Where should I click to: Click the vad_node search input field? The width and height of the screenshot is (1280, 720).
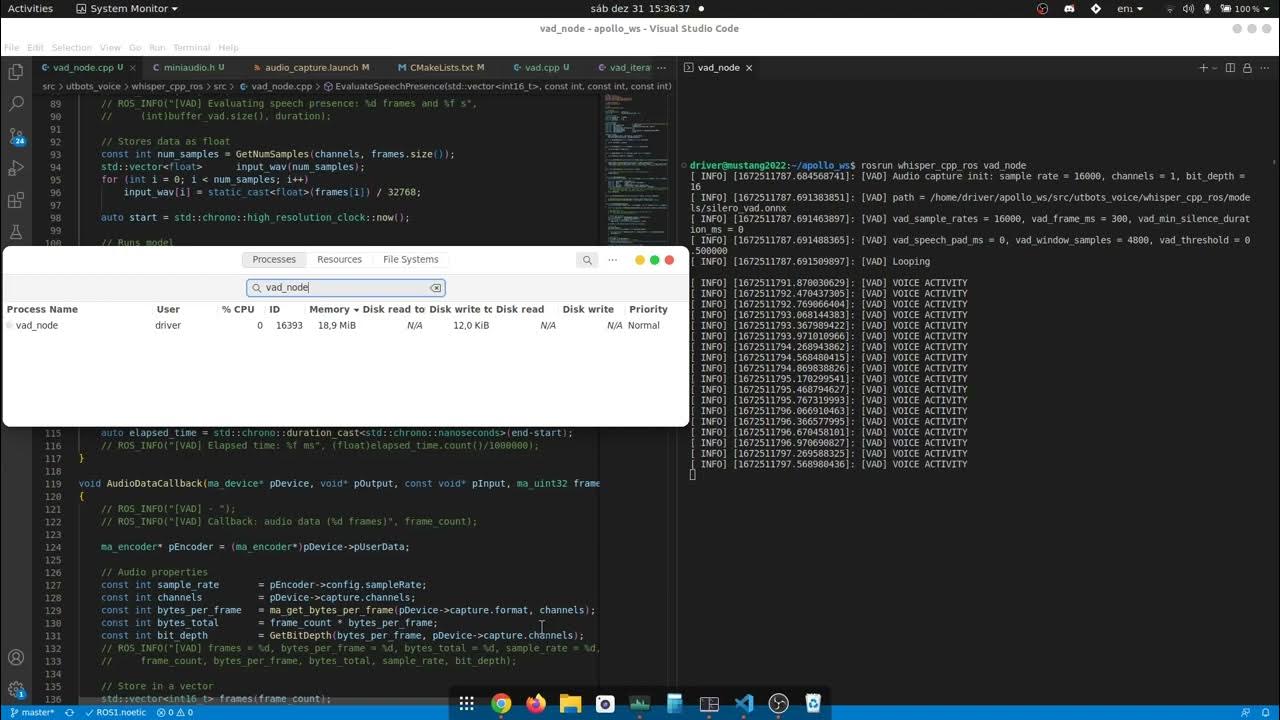[345, 288]
